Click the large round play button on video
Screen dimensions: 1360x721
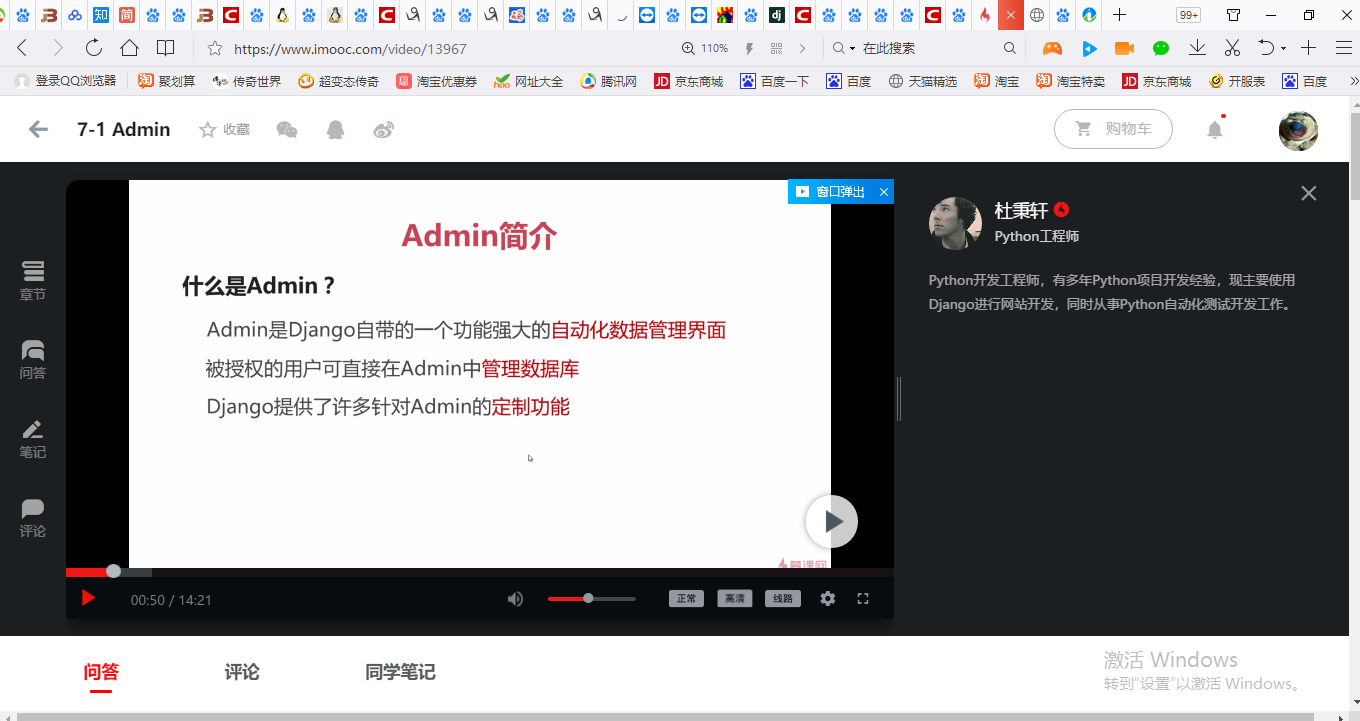[x=832, y=521]
